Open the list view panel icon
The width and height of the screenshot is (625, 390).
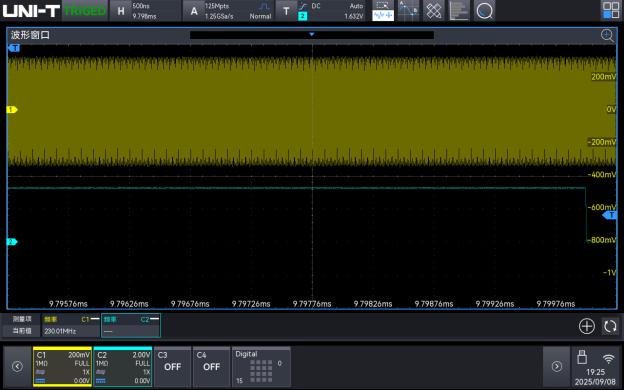pyautogui.click(x=459, y=11)
